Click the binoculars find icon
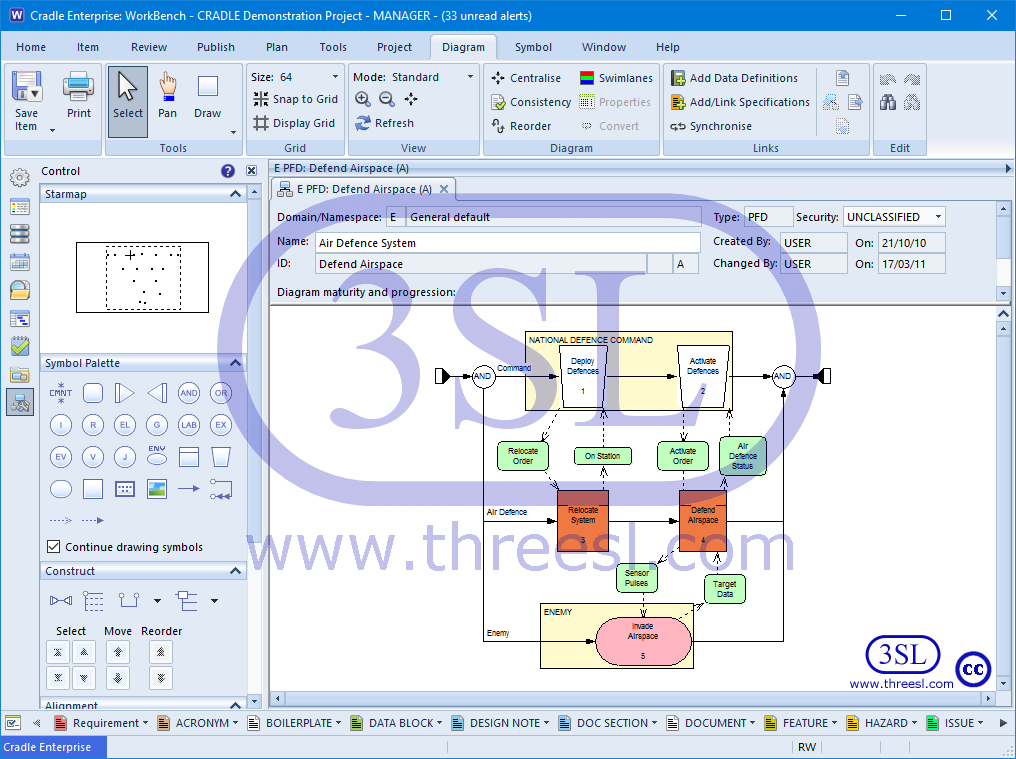The image size is (1016, 759). (x=888, y=102)
